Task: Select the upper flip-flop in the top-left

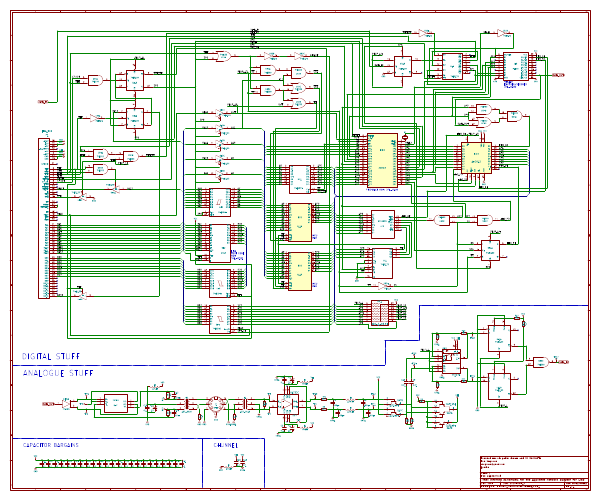Action: tap(132, 81)
